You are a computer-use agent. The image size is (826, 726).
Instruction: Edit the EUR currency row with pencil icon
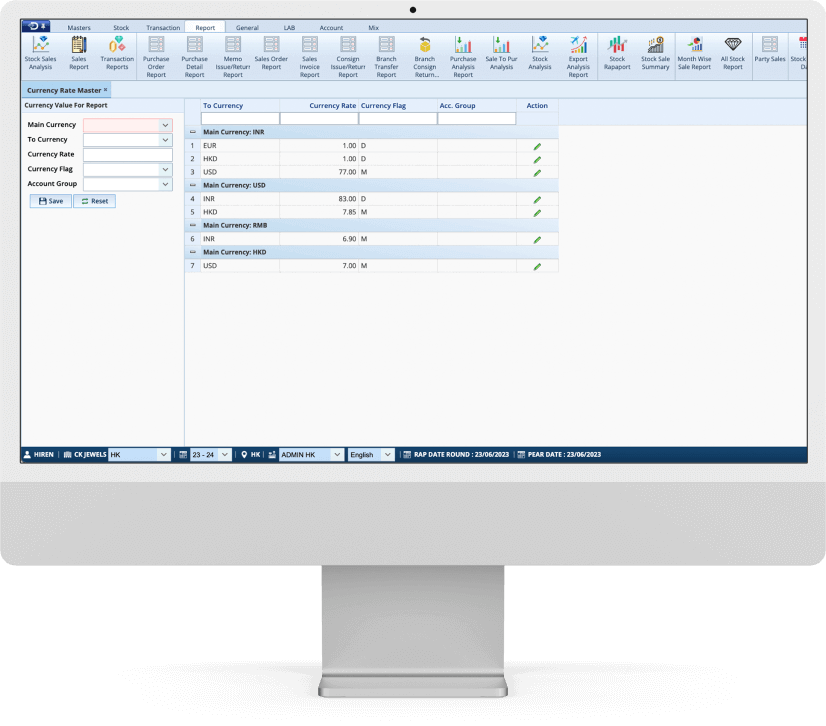(x=537, y=146)
